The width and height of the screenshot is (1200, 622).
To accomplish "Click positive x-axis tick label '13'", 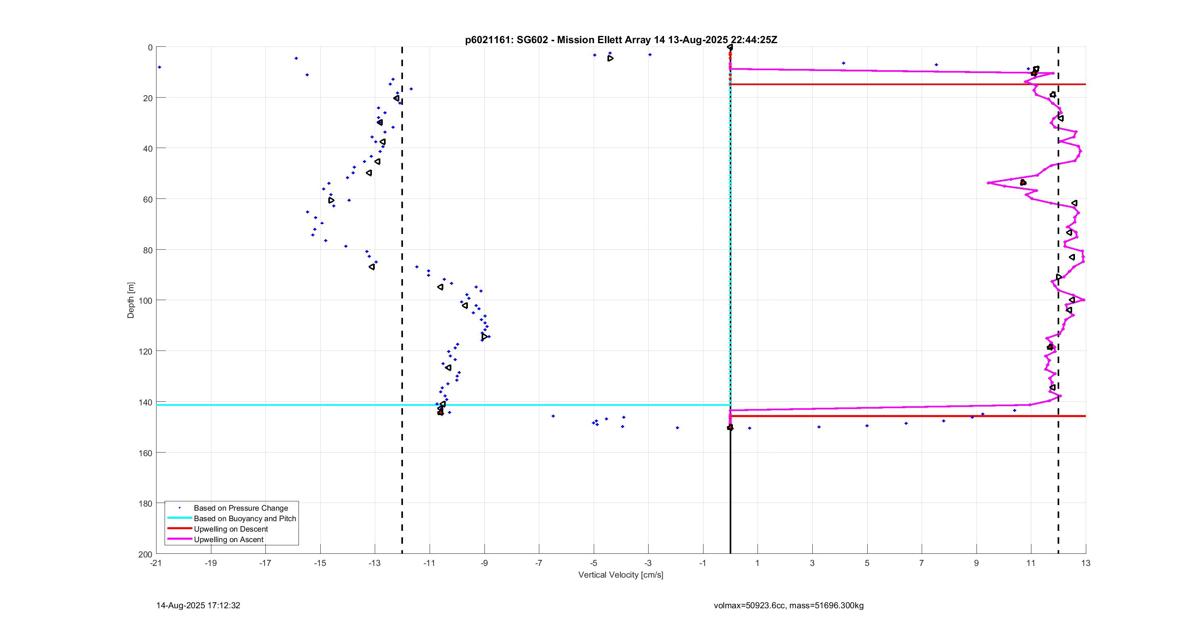I will point(1086,563).
